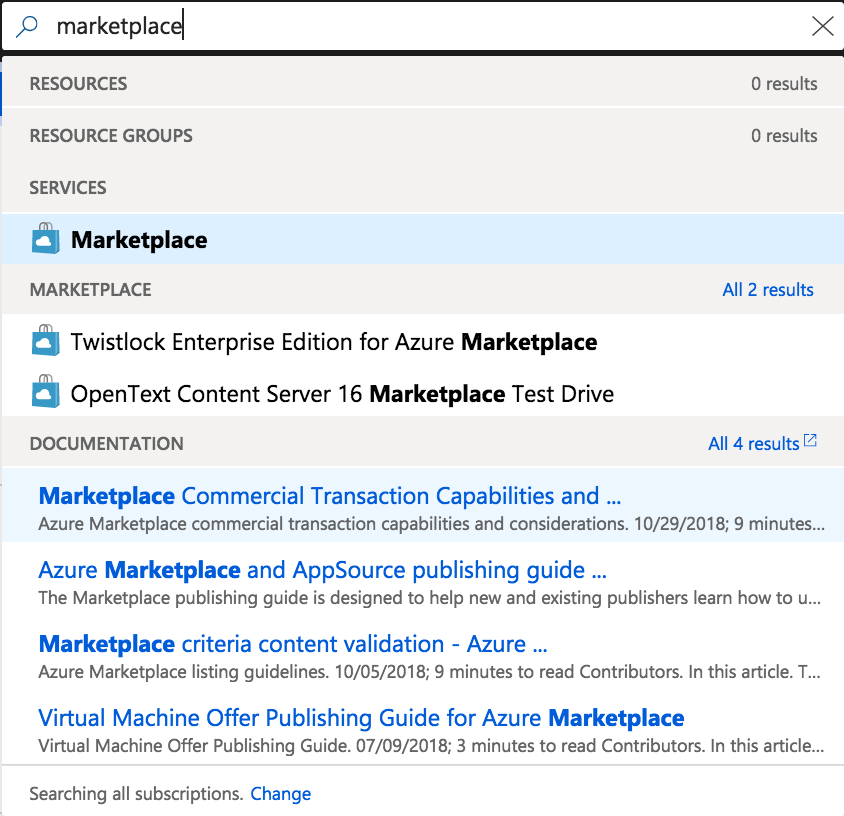Click the external link icon beside documentation results

811,441
